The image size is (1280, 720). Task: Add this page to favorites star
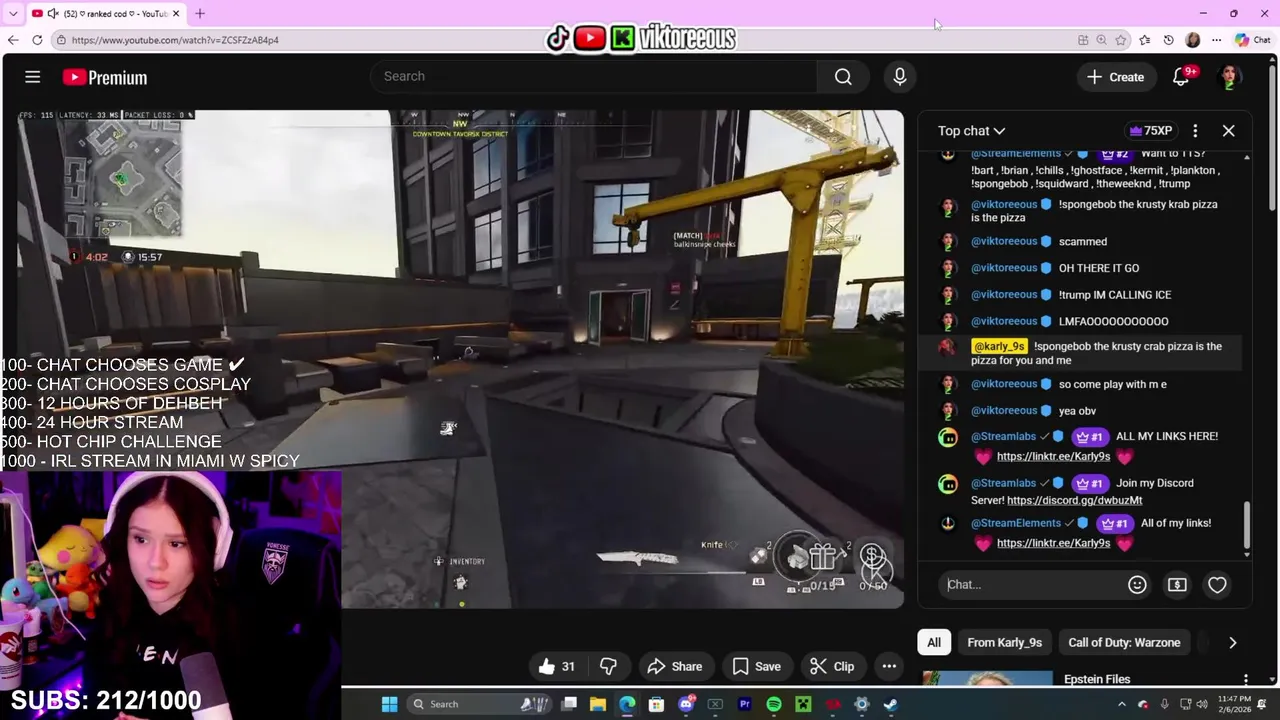1121,40
